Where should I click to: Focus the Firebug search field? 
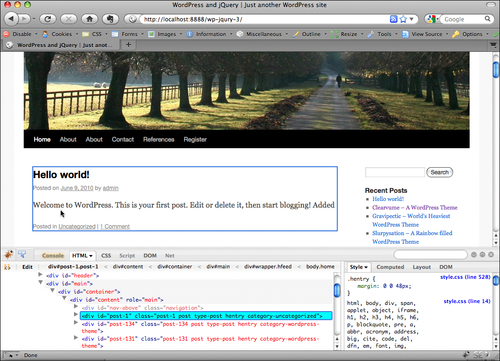tap(430, 255)
